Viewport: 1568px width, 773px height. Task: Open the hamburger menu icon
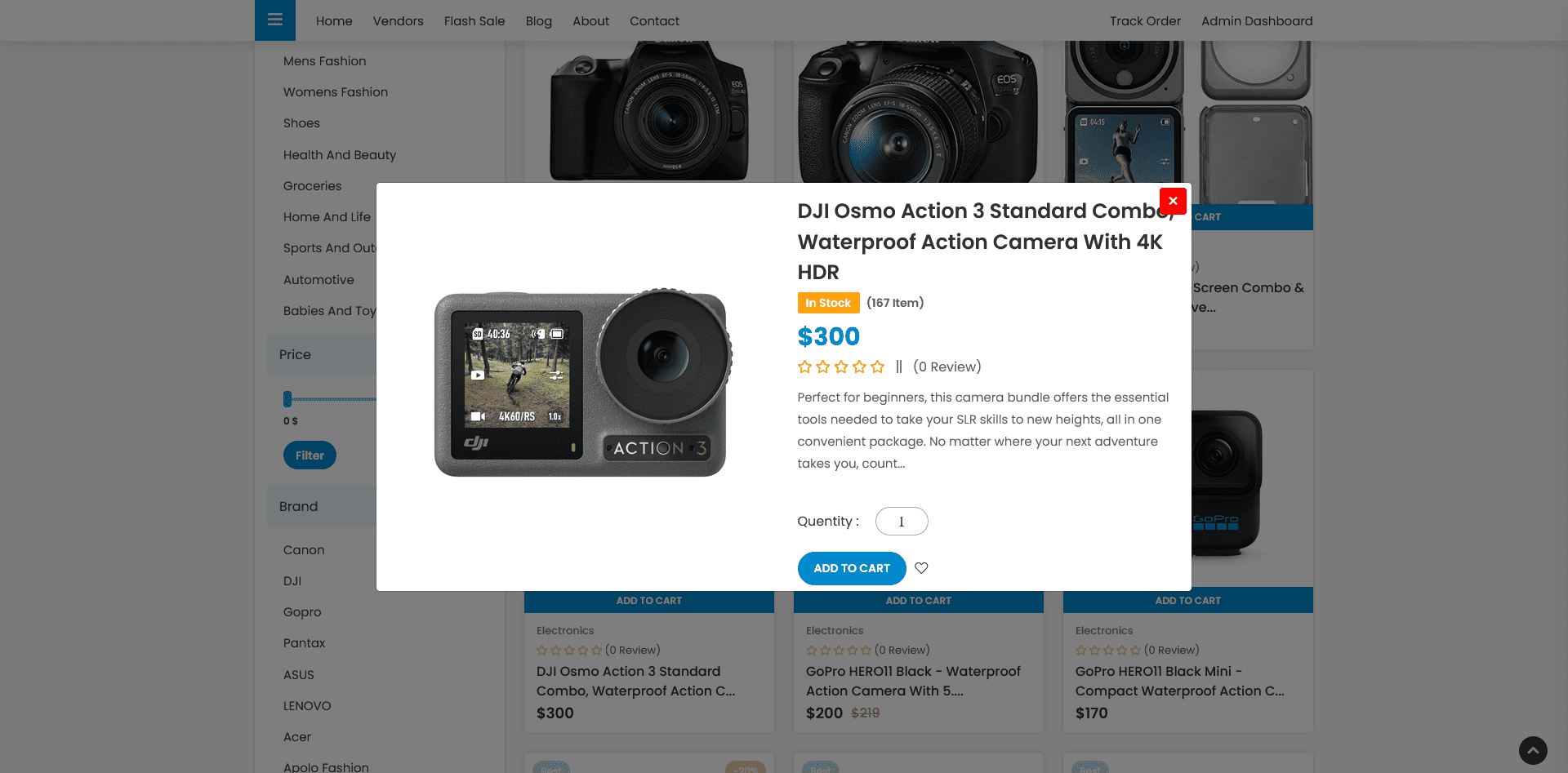(275, 20)
